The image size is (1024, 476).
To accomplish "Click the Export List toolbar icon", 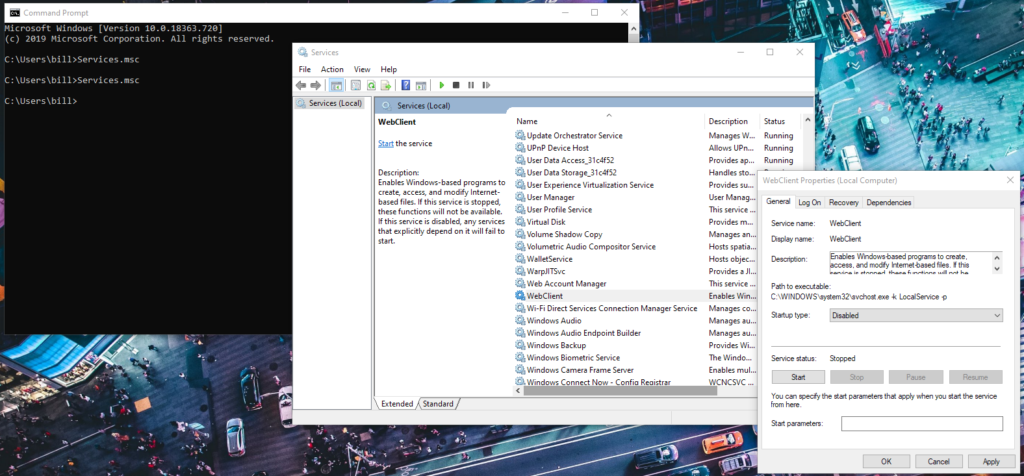I will coord(386,86).
